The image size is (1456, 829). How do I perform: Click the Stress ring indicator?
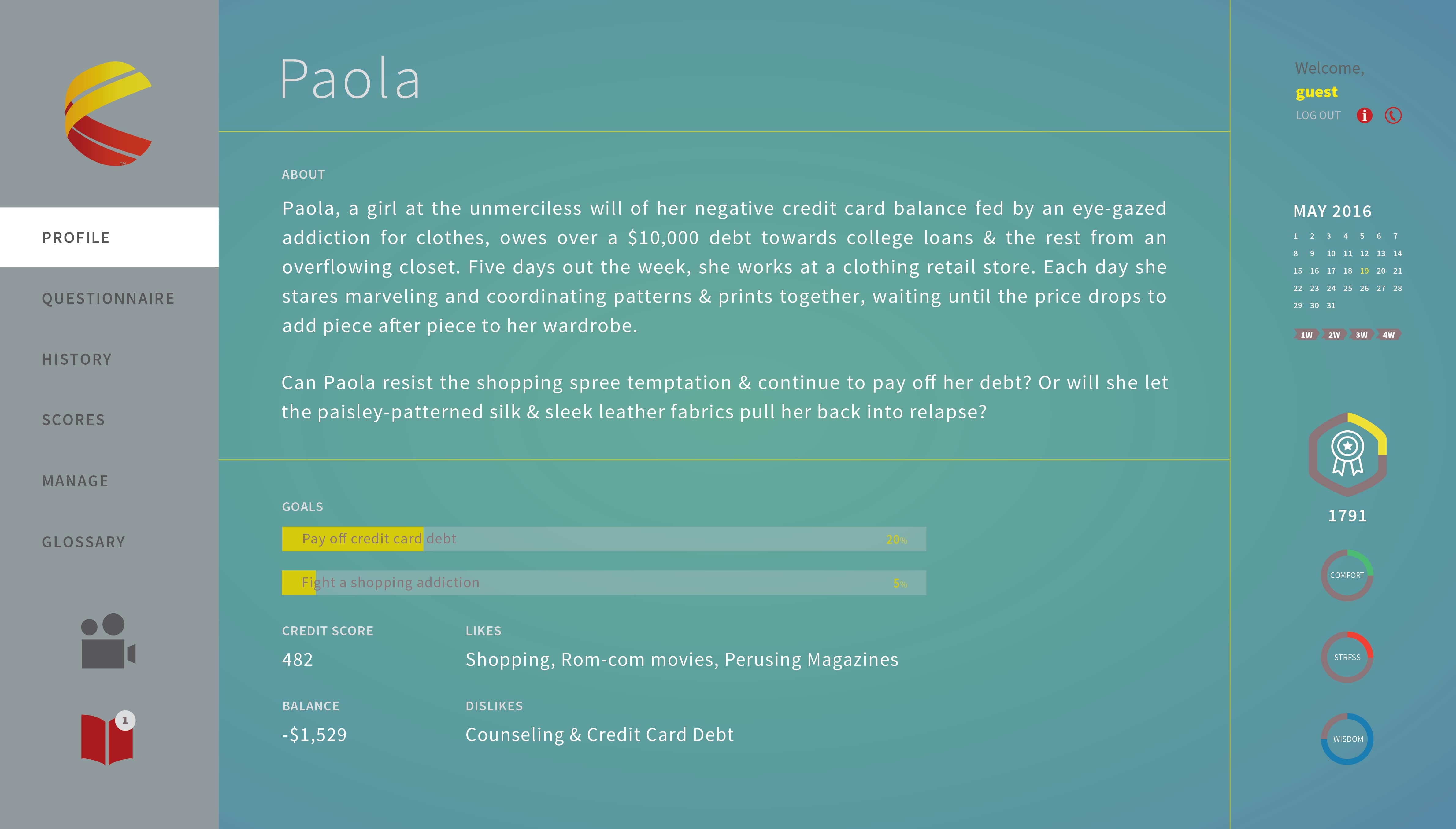pyautogui.click(x=1347, y=657)
